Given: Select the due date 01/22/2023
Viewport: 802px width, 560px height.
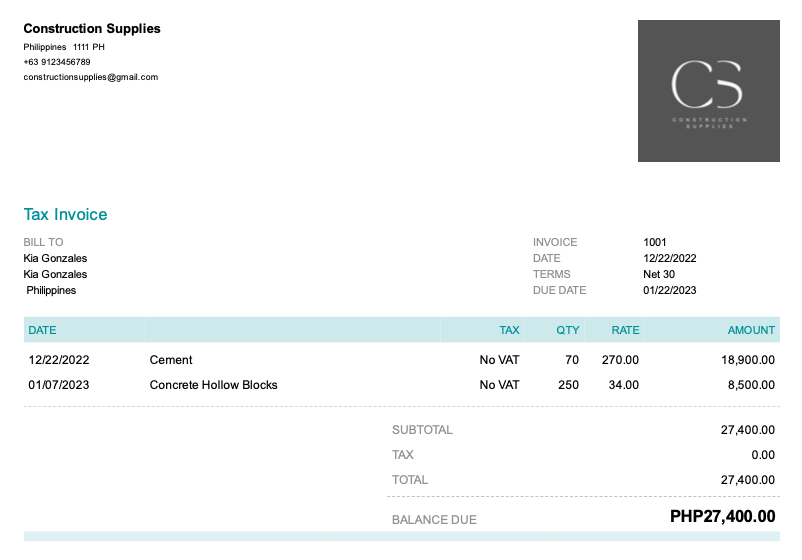Looking at the screenshot, I should [x=670, y=291].
